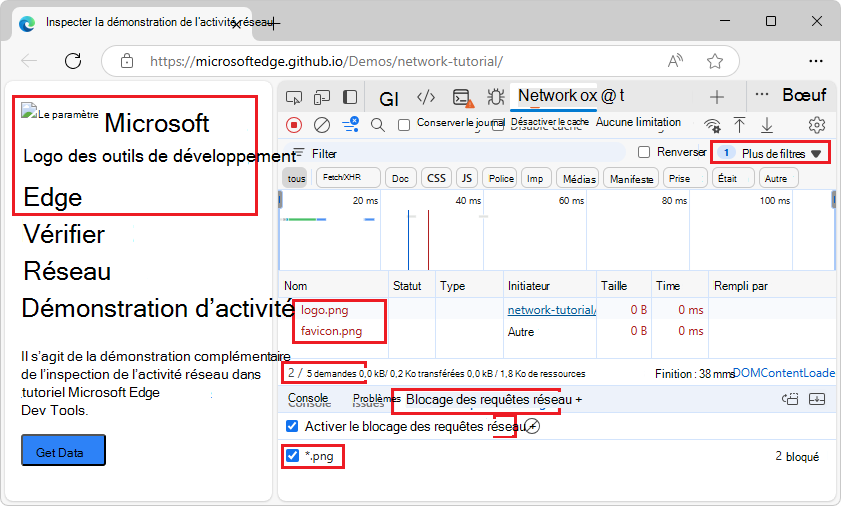Click remove all patterns icon

[532, 427]
